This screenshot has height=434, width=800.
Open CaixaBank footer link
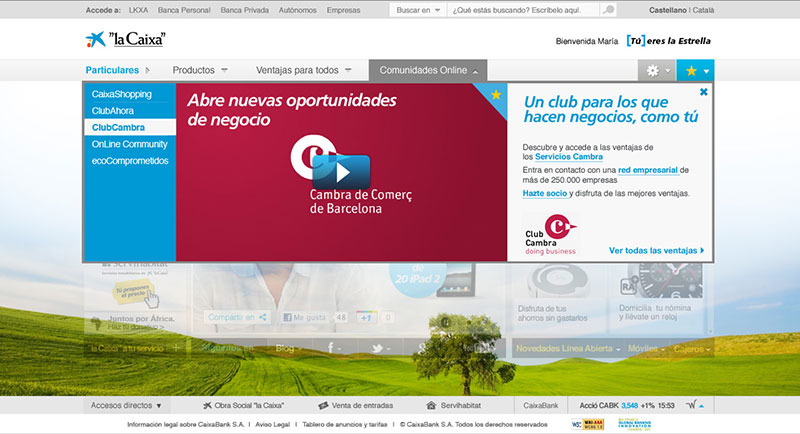point(541,405)
